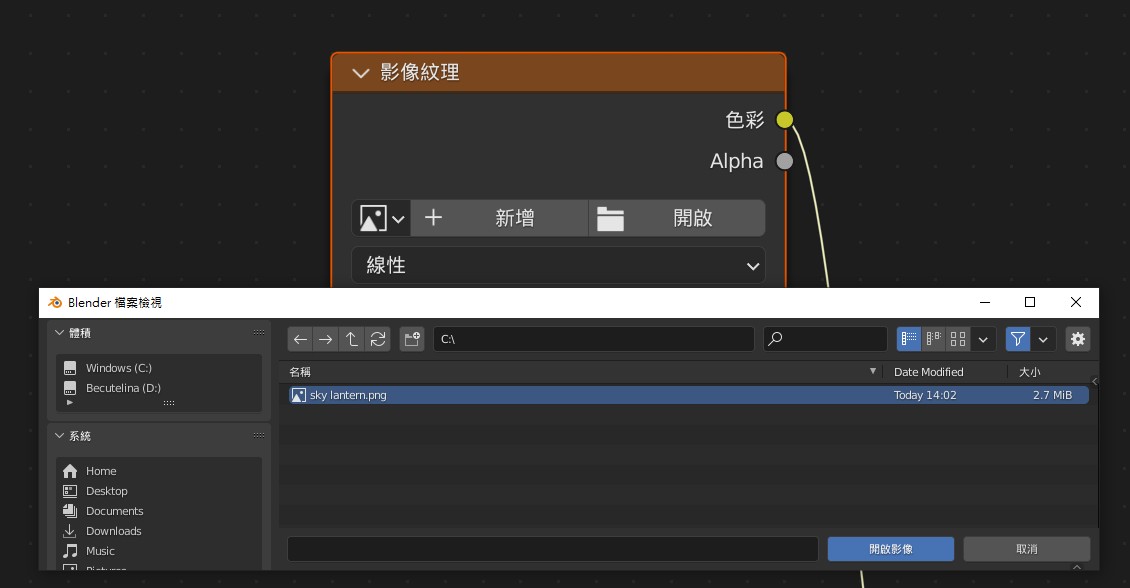This screenshot has width=1130, height=588.
Task: Switch to vertical list display mode
Action: pyautogui.click(x=909, y=339)
